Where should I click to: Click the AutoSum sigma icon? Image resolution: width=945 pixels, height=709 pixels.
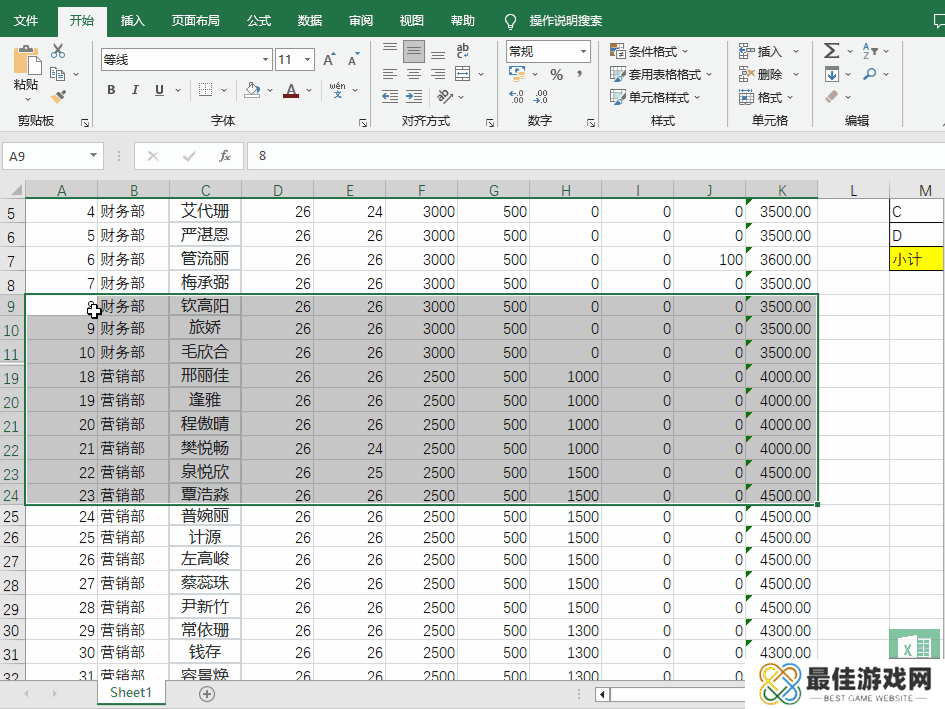click(831, 51)
